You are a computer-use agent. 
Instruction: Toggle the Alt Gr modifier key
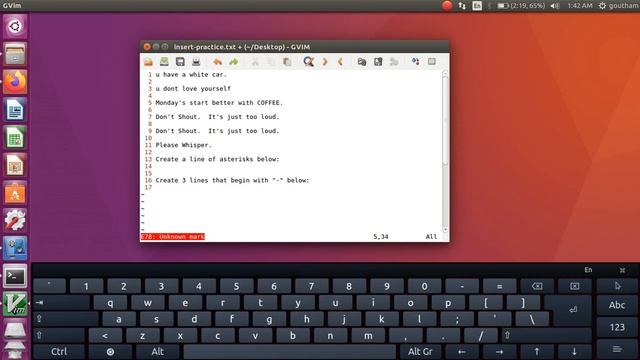pyautogui.click(x=420, y=351)
